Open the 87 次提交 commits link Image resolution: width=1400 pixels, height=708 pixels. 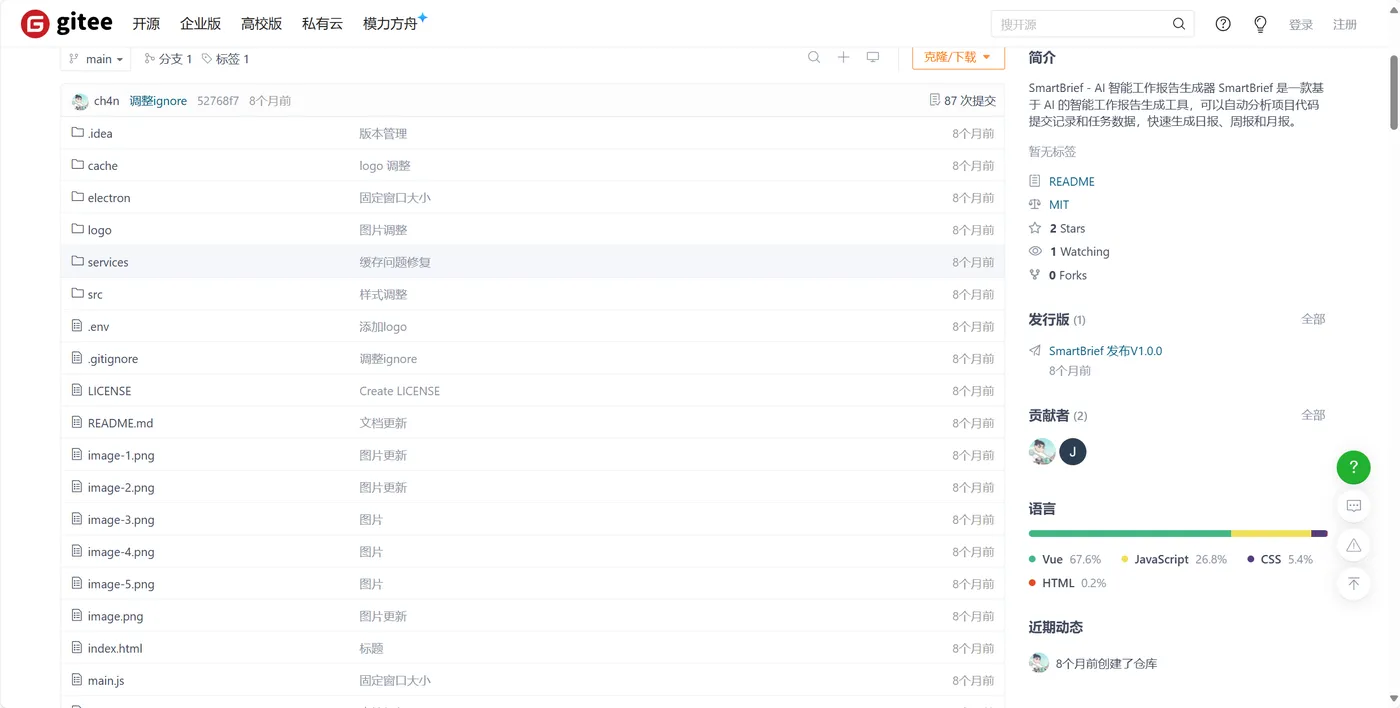(962, 101)
